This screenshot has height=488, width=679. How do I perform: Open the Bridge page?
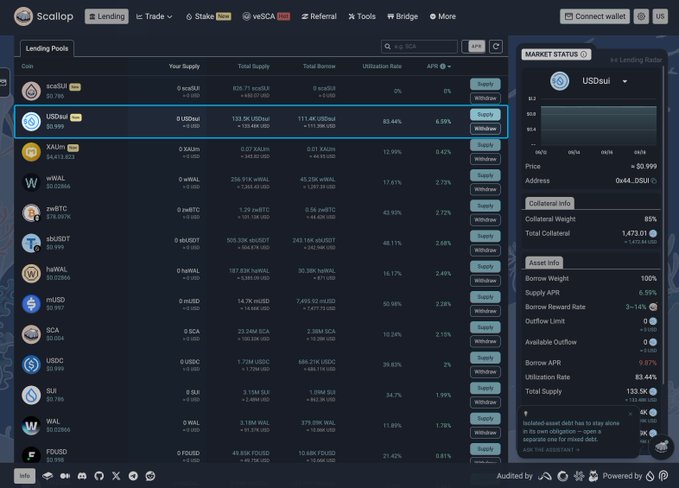(402, 16)
